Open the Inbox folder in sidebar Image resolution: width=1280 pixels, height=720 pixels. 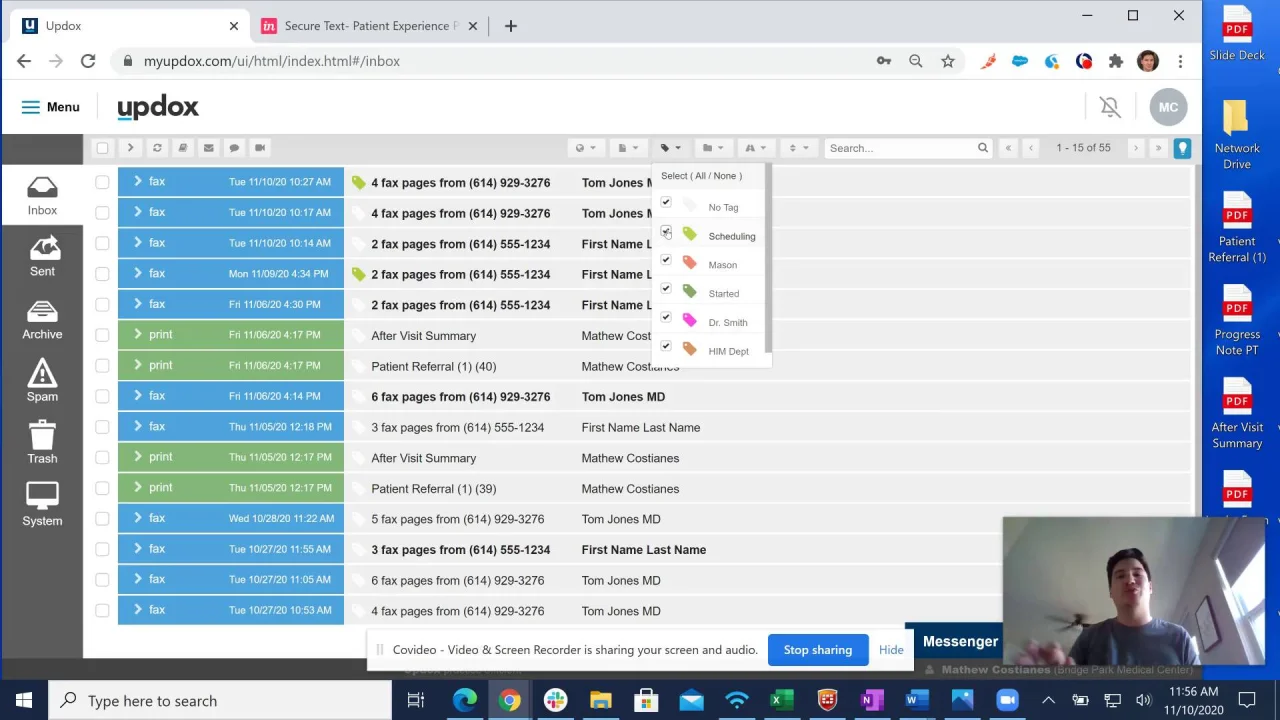tap(42, 195)
